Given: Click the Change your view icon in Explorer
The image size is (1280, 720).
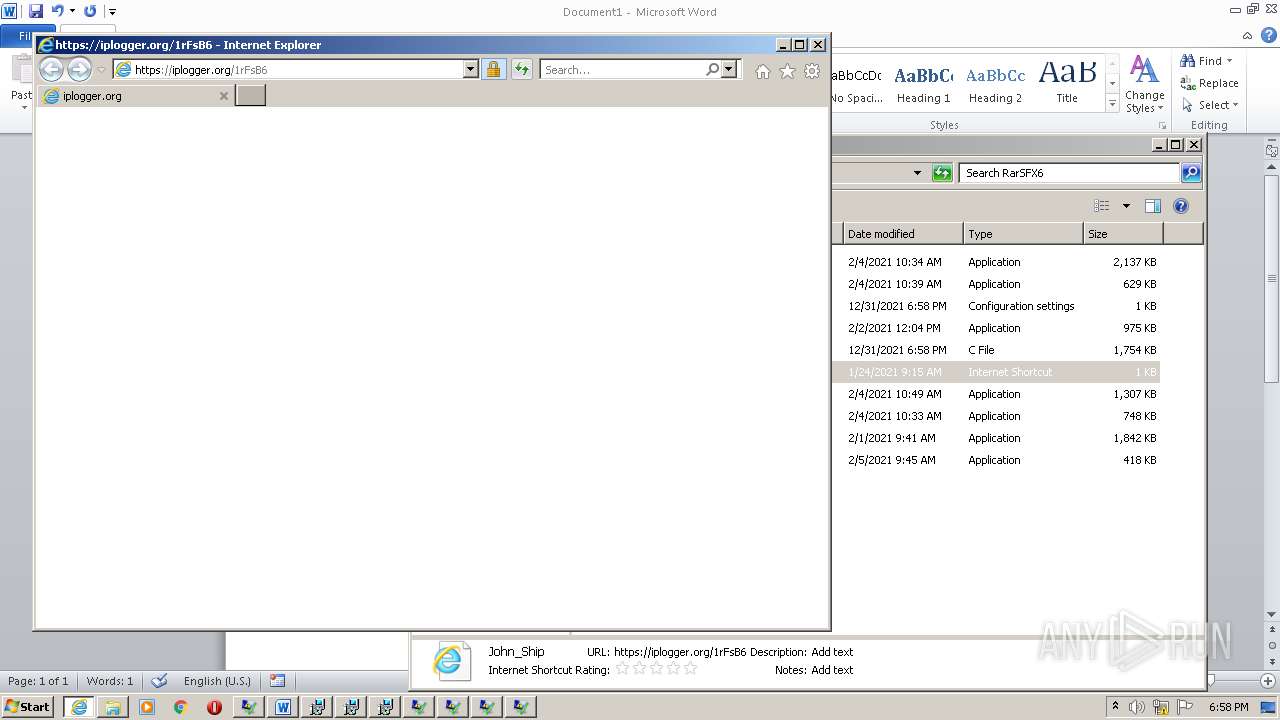Looking at the screenshot, I should tap(1102, 206).
